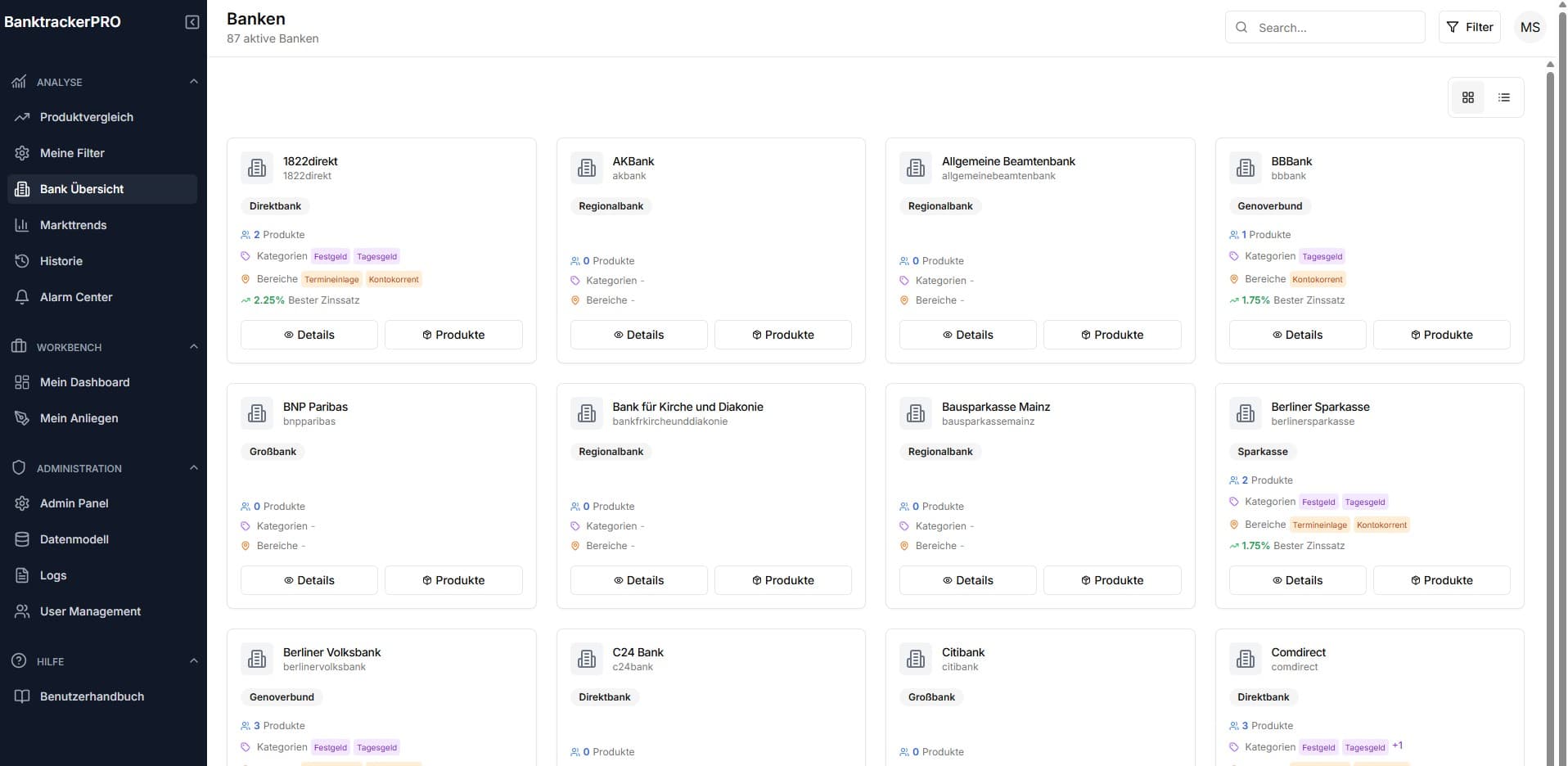Open Historie from the sidebar
Image resolution: width=1568 pixels, height=766 pixels.
pos(102,261)
